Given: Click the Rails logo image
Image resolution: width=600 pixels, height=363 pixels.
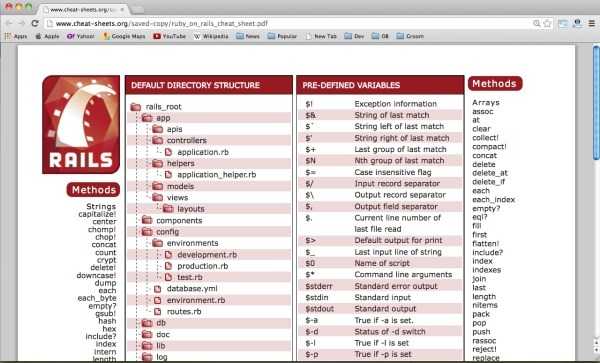Looking at the screenshot, I should (x=81, y=124).
